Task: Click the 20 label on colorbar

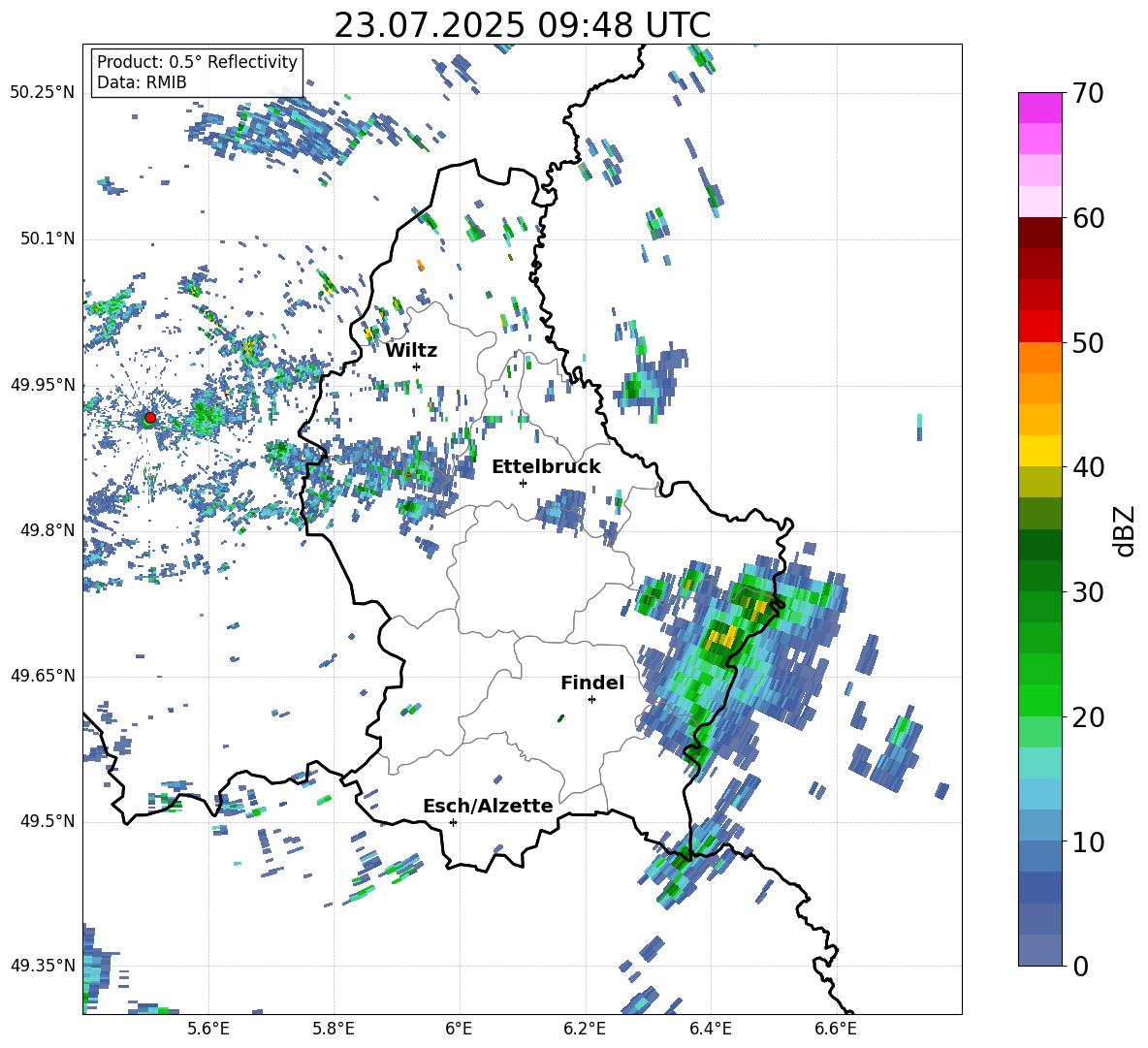Action: pos(1088,717)
